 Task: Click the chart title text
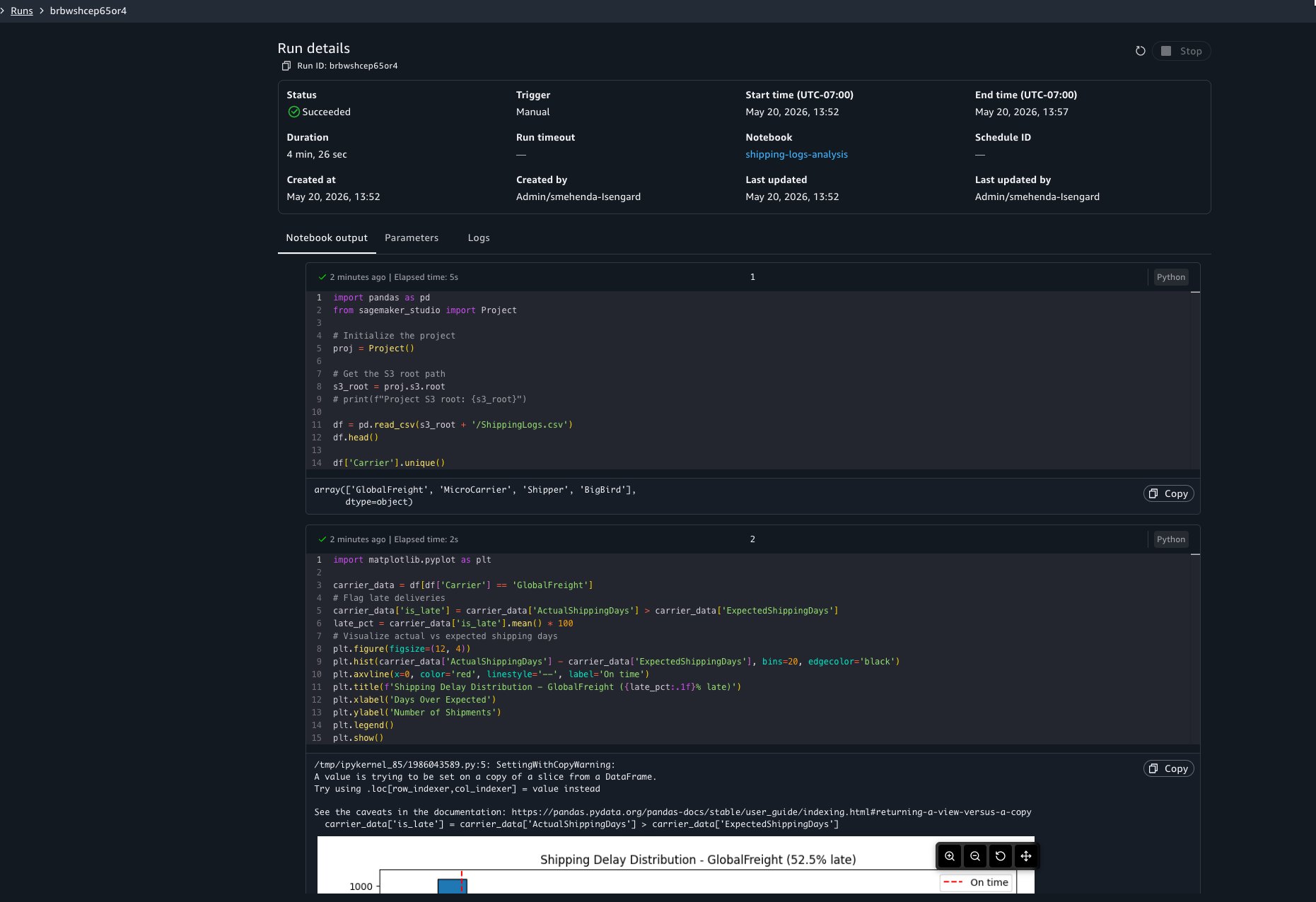tap(698, 860)
